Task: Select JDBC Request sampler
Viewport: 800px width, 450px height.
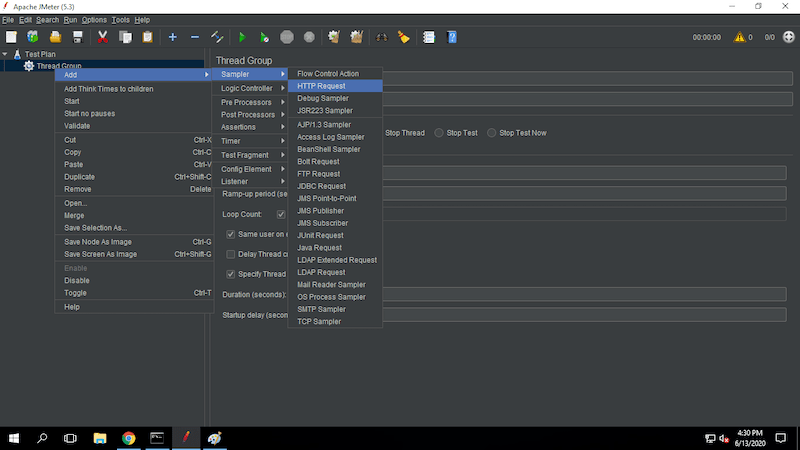Action: [335, 186]
